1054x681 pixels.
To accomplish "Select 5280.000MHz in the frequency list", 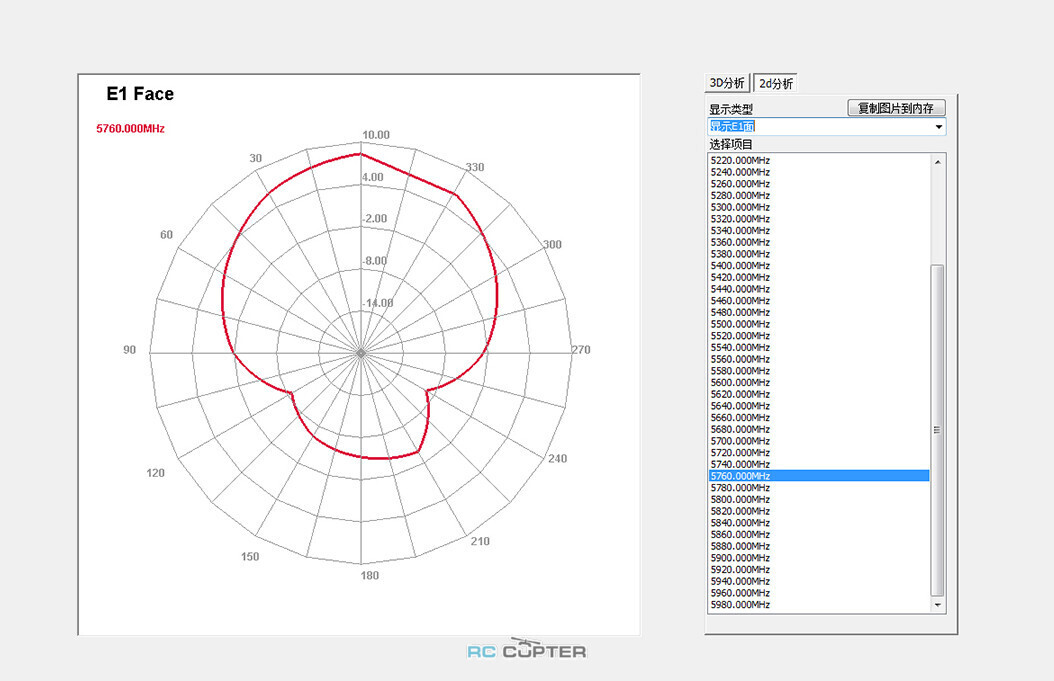I will click(819, 196).
